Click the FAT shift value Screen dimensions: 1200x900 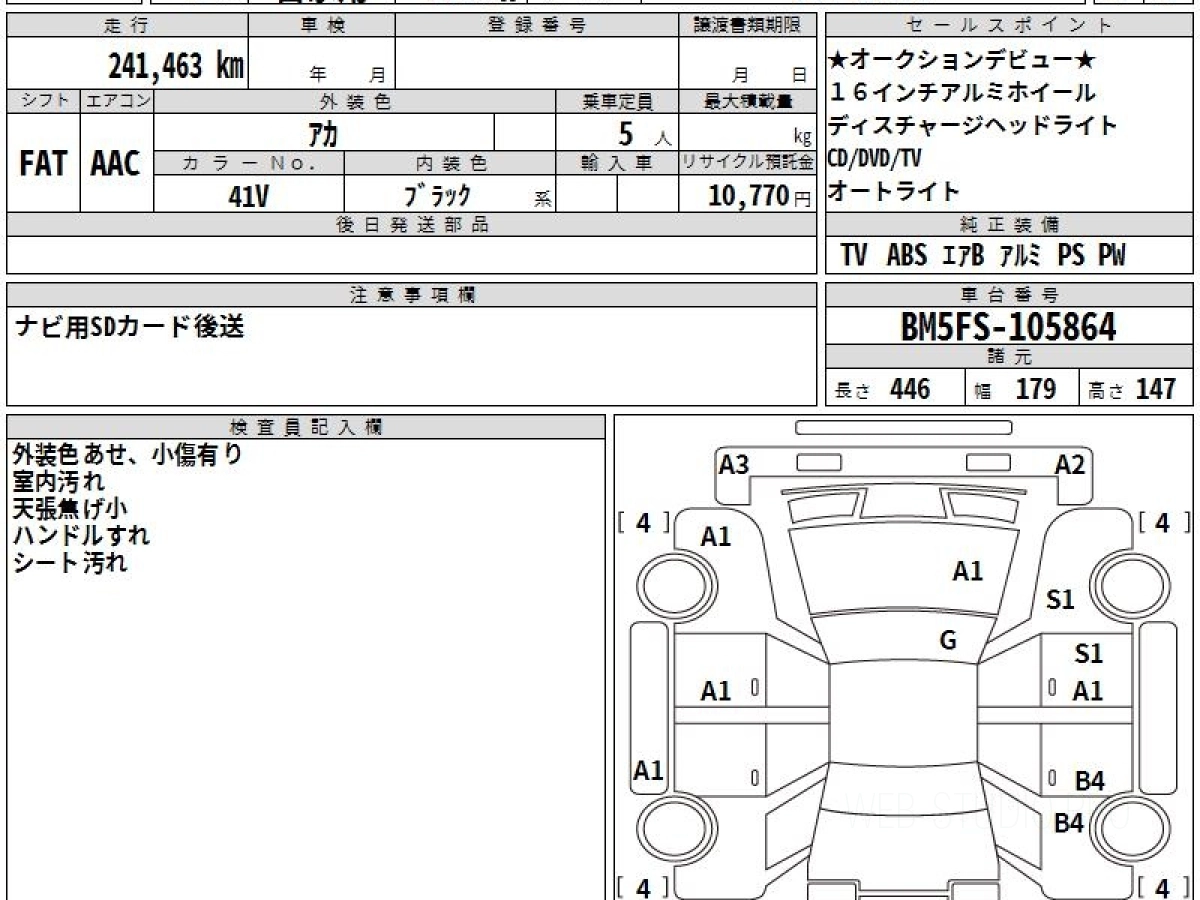43,163
